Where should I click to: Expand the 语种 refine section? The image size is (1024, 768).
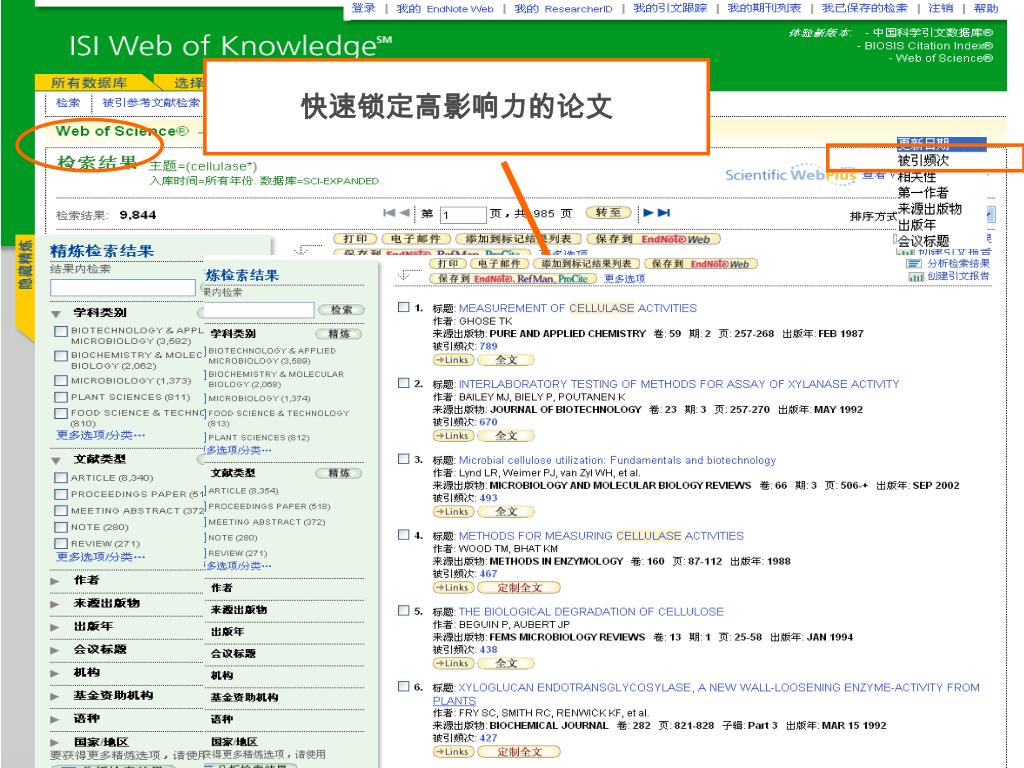[55, 720]
